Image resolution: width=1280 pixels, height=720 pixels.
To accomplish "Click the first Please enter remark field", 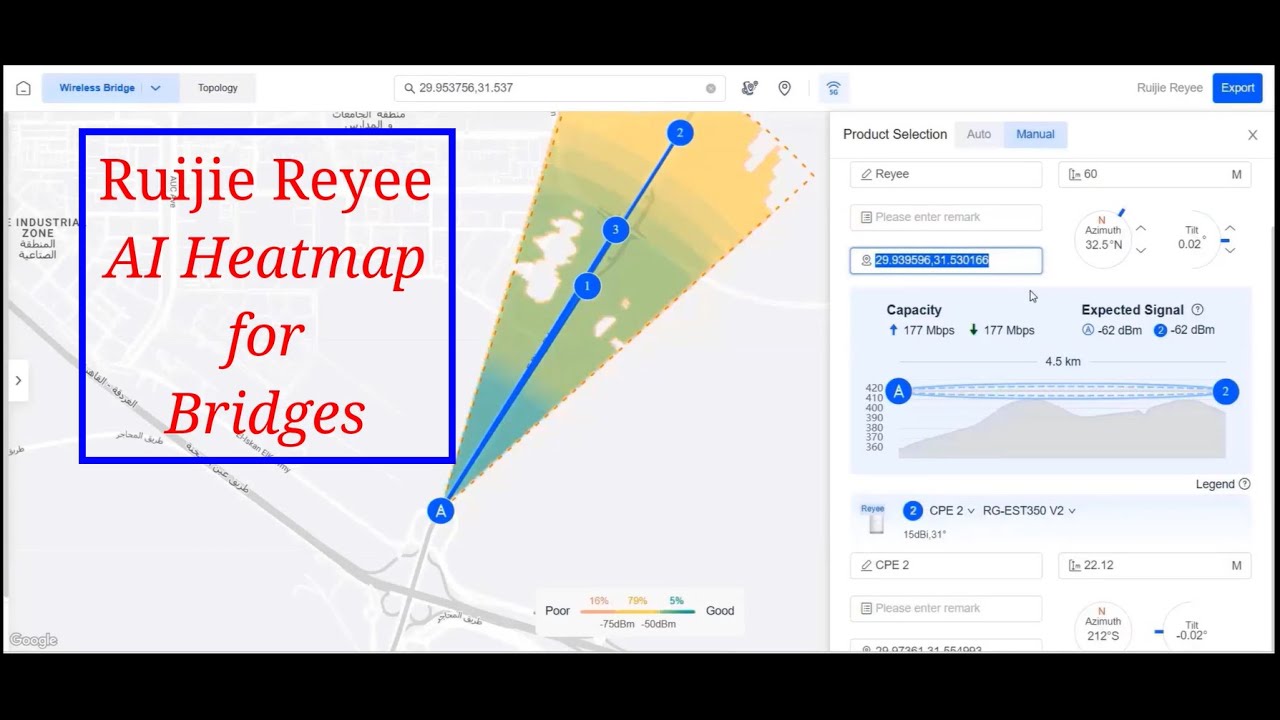I will 946,217.
